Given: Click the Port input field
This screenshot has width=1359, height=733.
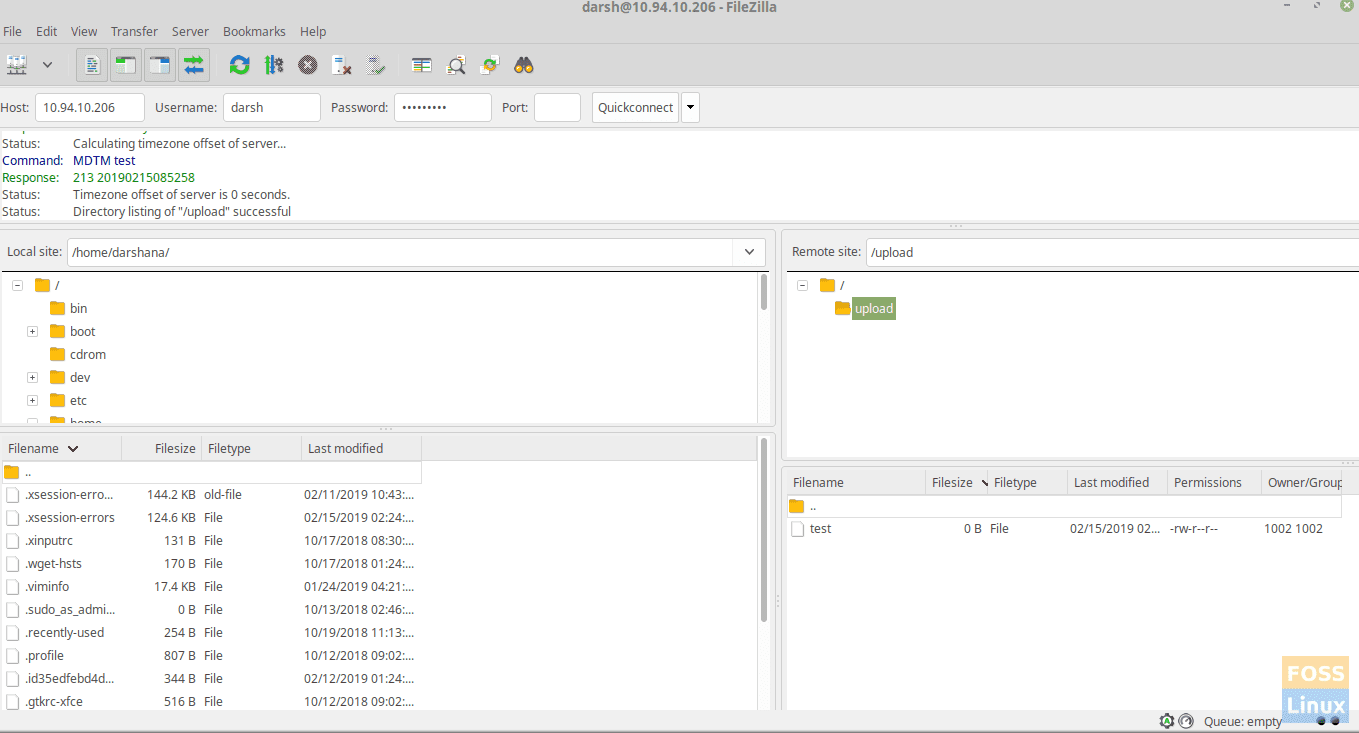Looking at the screenshot, I should coord(557,107).
